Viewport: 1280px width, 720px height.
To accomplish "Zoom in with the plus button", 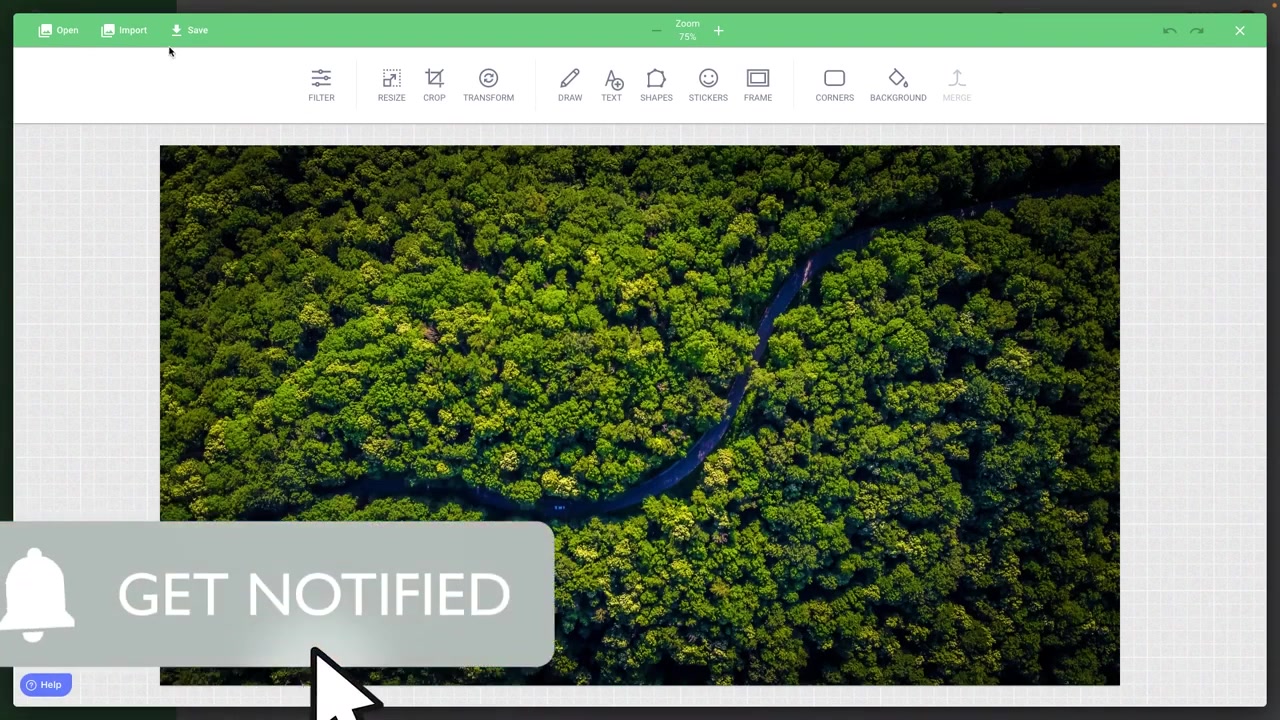I will click(x=718, y=31).
